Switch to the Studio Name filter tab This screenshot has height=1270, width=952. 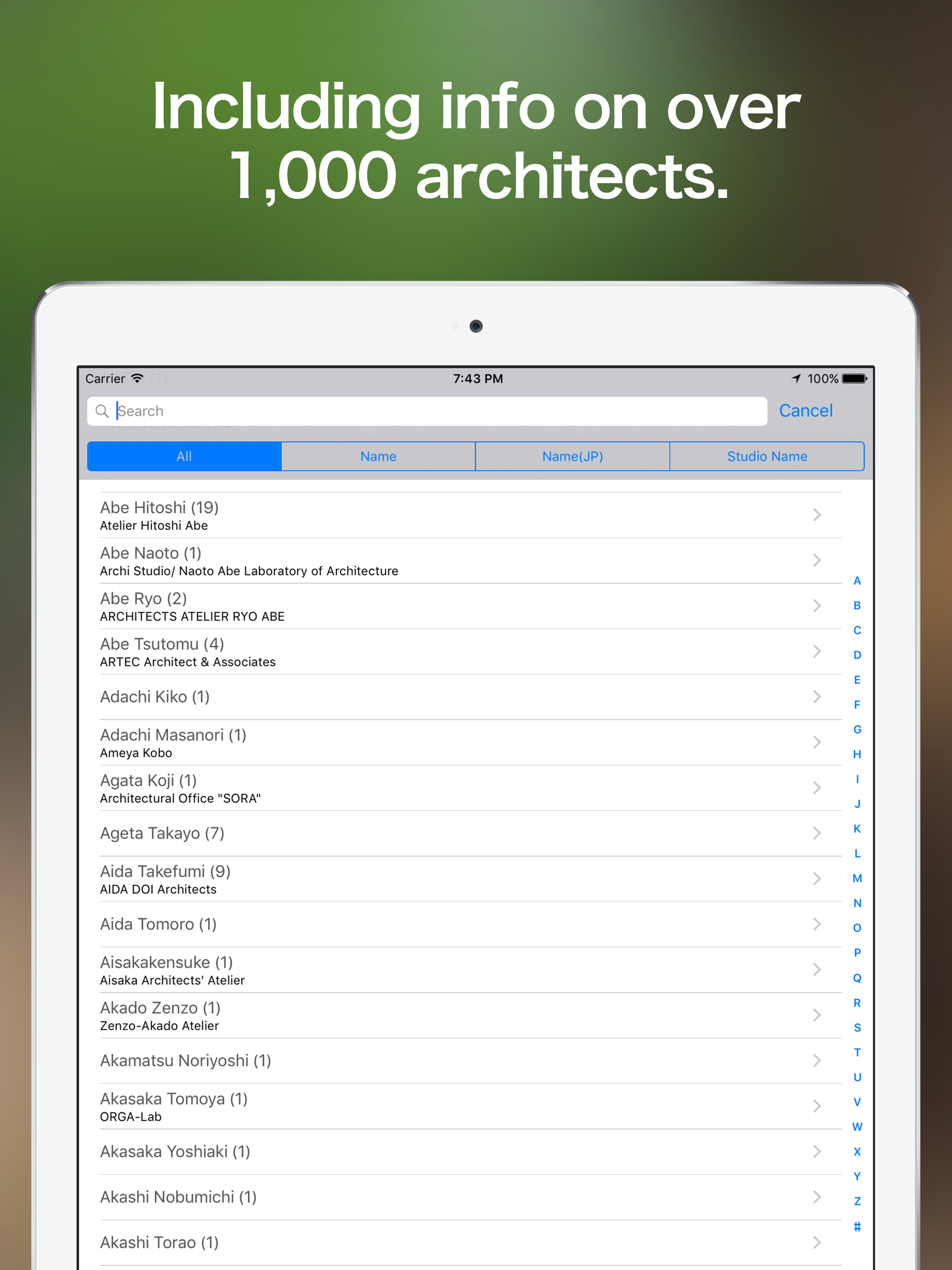[x=767, y=456]
